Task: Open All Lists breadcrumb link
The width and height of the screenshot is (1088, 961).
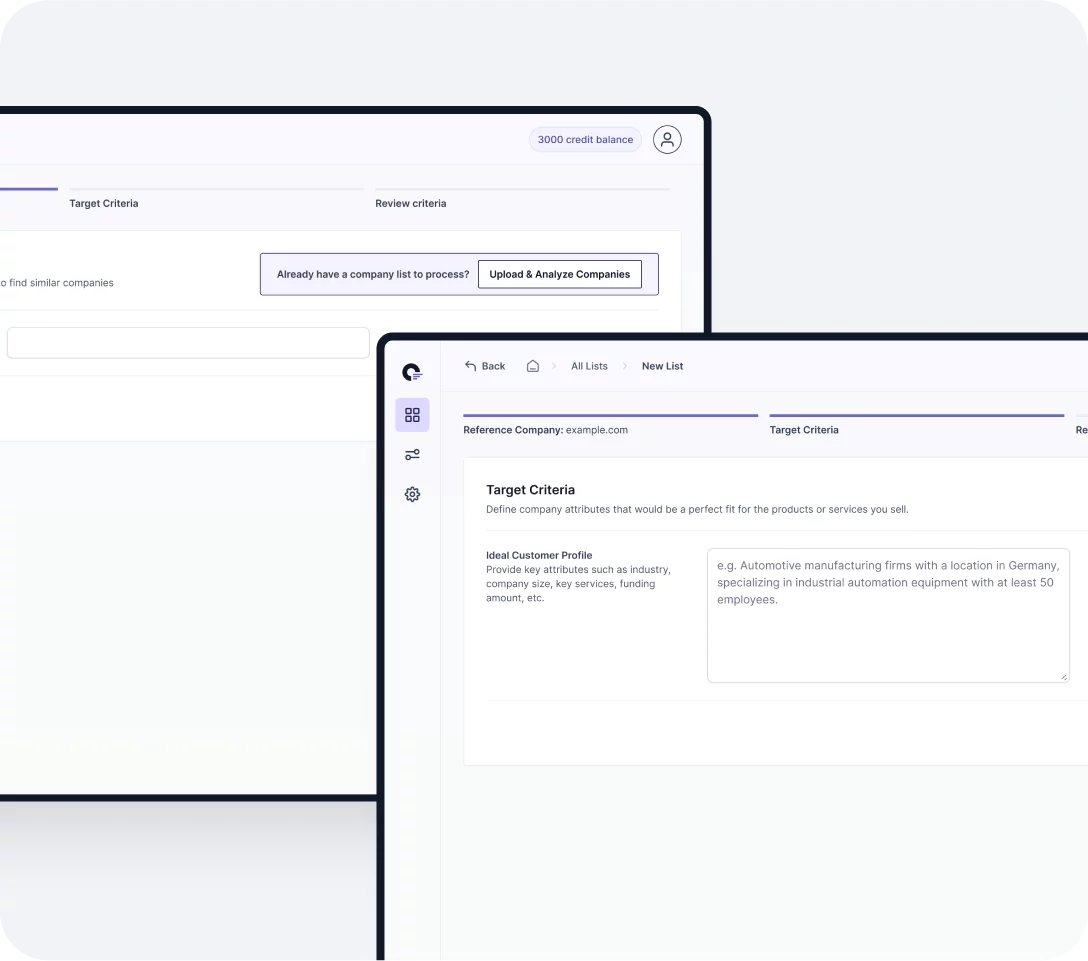Action: point(589,366)
